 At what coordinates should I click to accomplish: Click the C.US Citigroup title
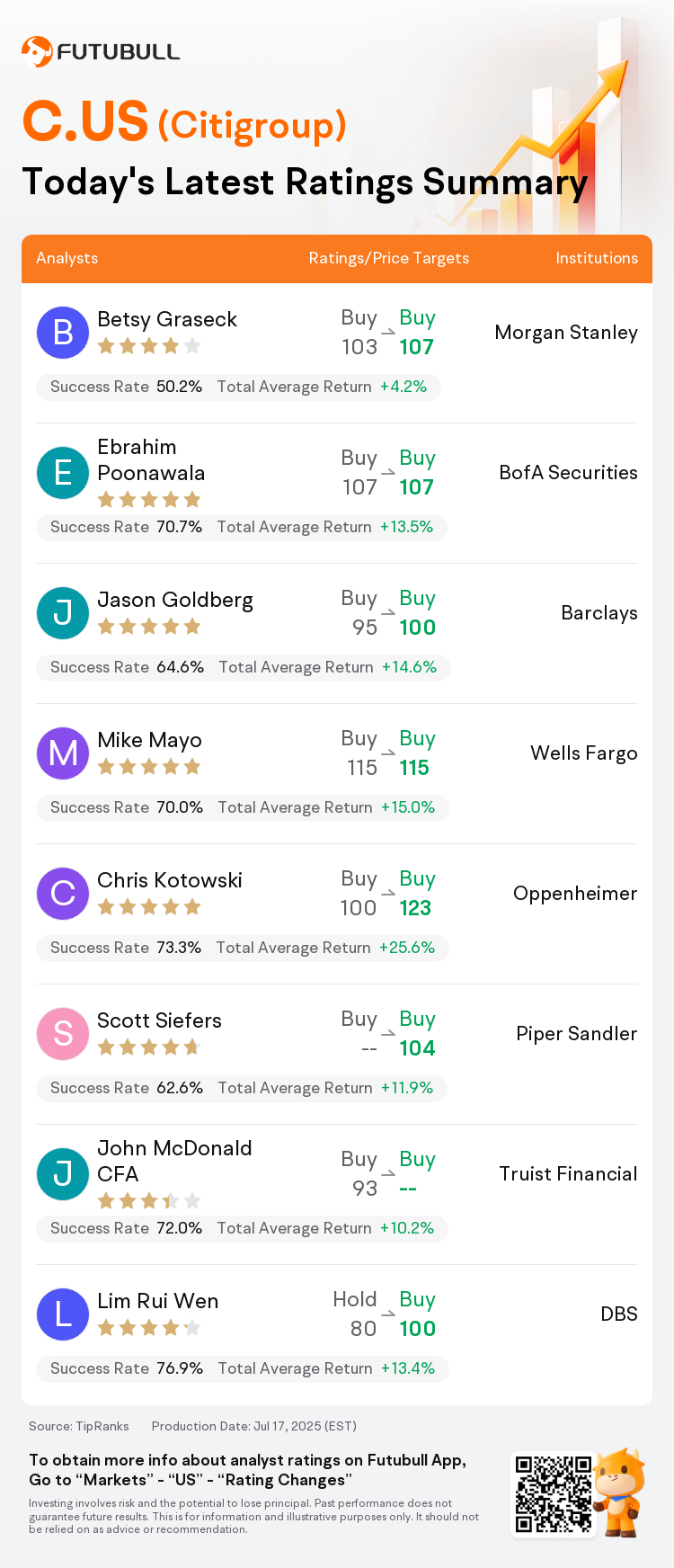(x=184, y=121)
